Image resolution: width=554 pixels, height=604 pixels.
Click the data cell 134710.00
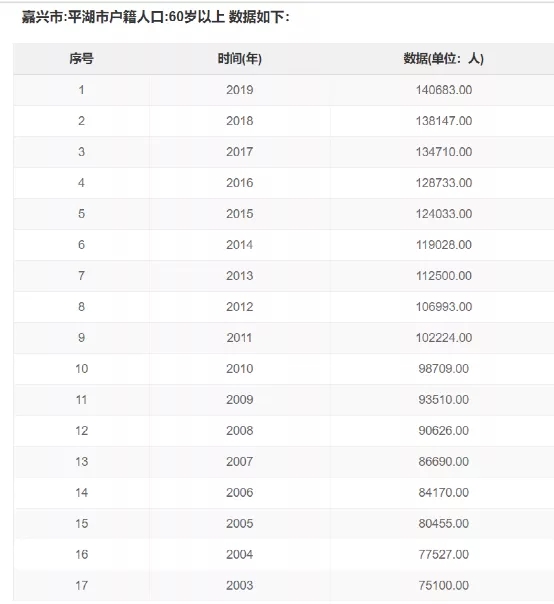pyautogui.click(x=443, y=152)
